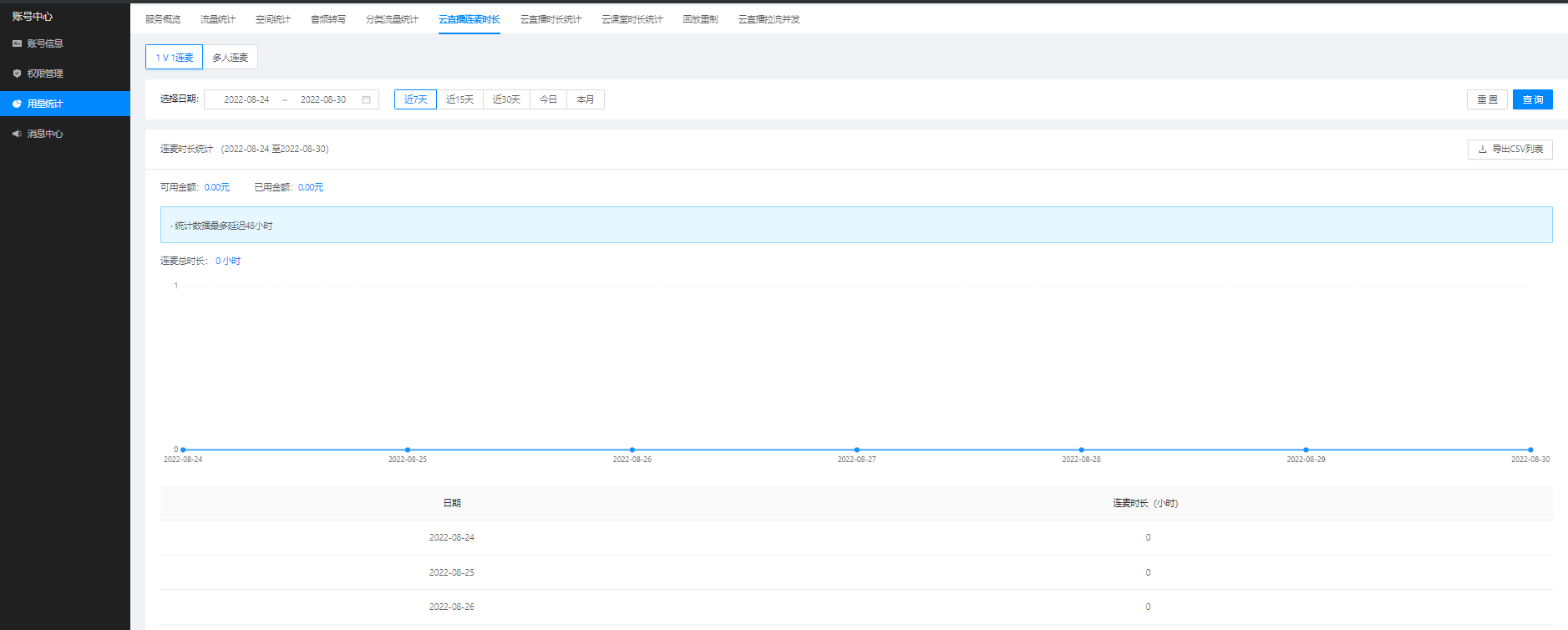Switch to the 流量统计 tab
The image size is (1568, 630).
[x=217, y=19]
